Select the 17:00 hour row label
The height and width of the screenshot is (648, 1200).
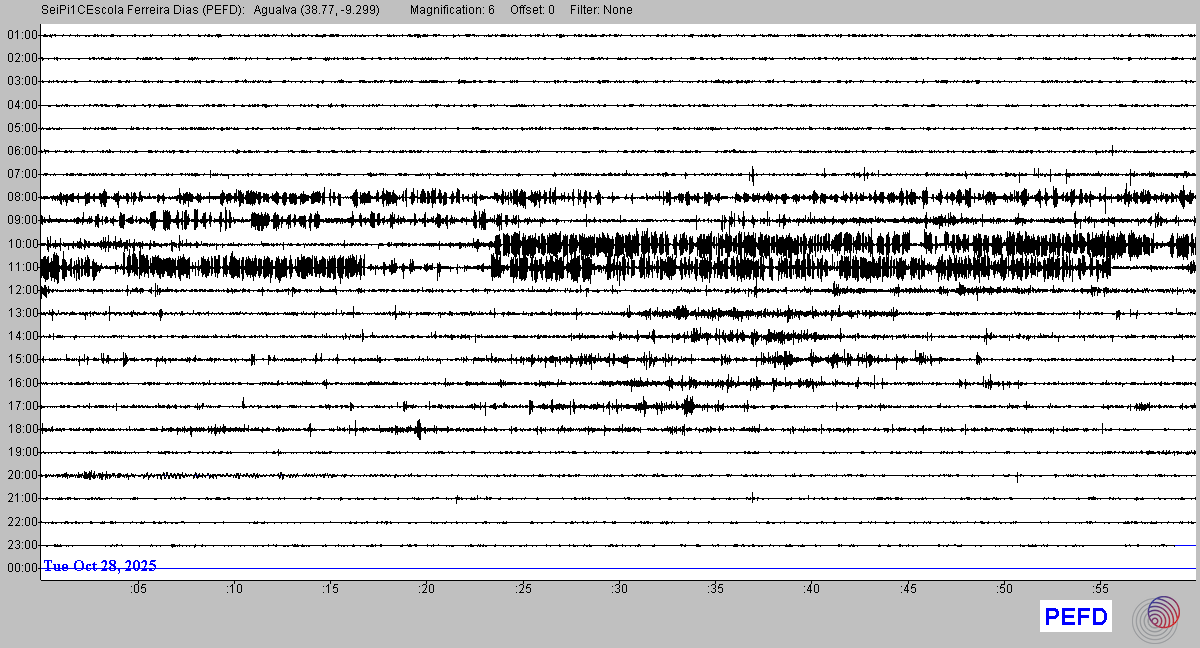coord(21,406)
